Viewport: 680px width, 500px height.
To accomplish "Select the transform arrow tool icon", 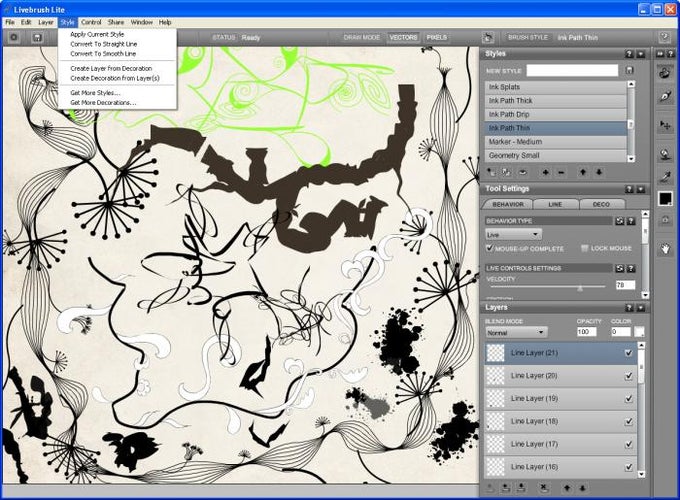I will 665,125.
